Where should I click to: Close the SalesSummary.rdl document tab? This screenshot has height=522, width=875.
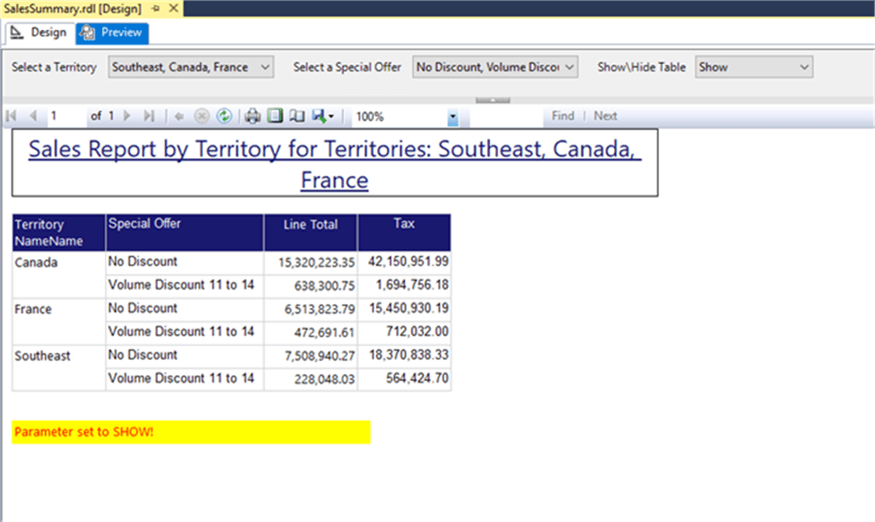[174, 8]
